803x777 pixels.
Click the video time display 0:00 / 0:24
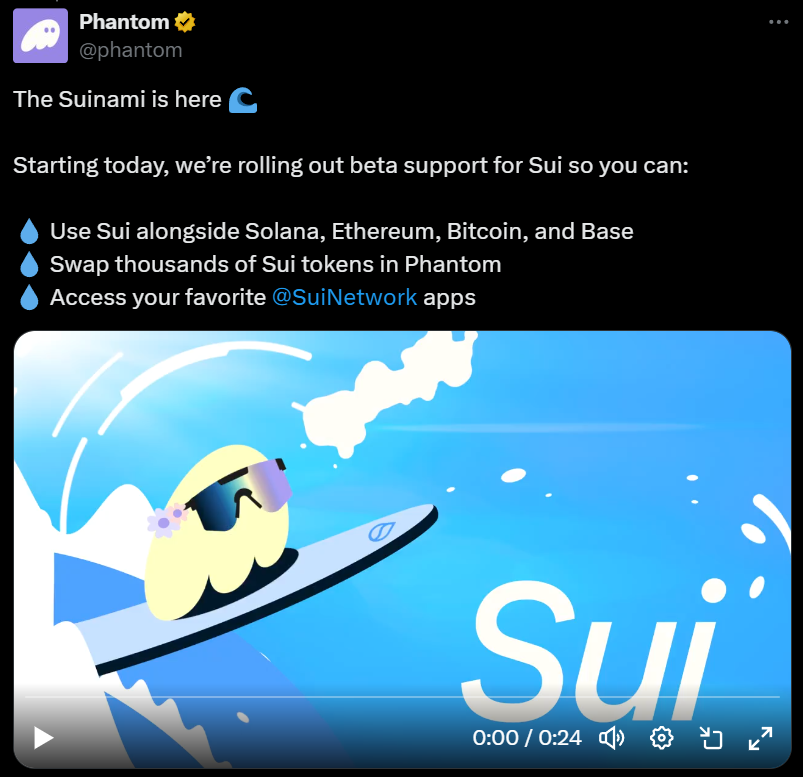pos(527,738)
